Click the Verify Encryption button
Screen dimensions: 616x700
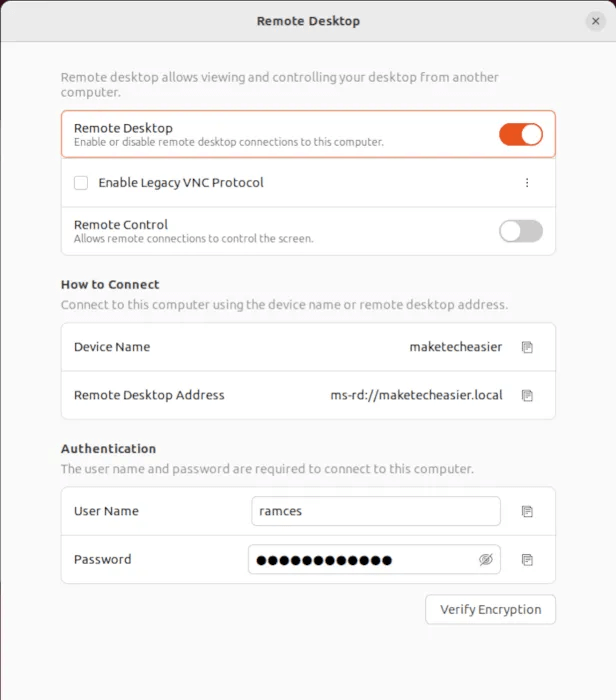click(x=490, y=609)
